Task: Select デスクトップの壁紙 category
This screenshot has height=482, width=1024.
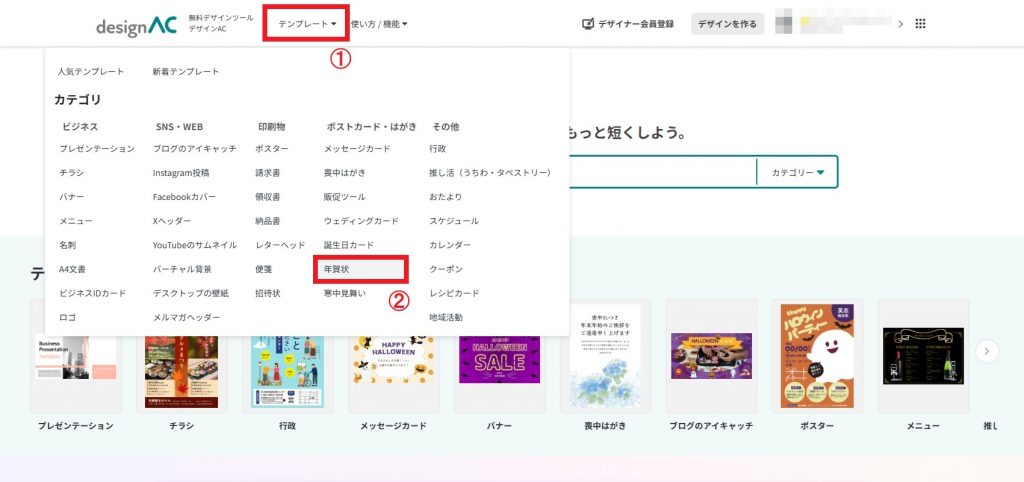Action: tap(191, 293)
